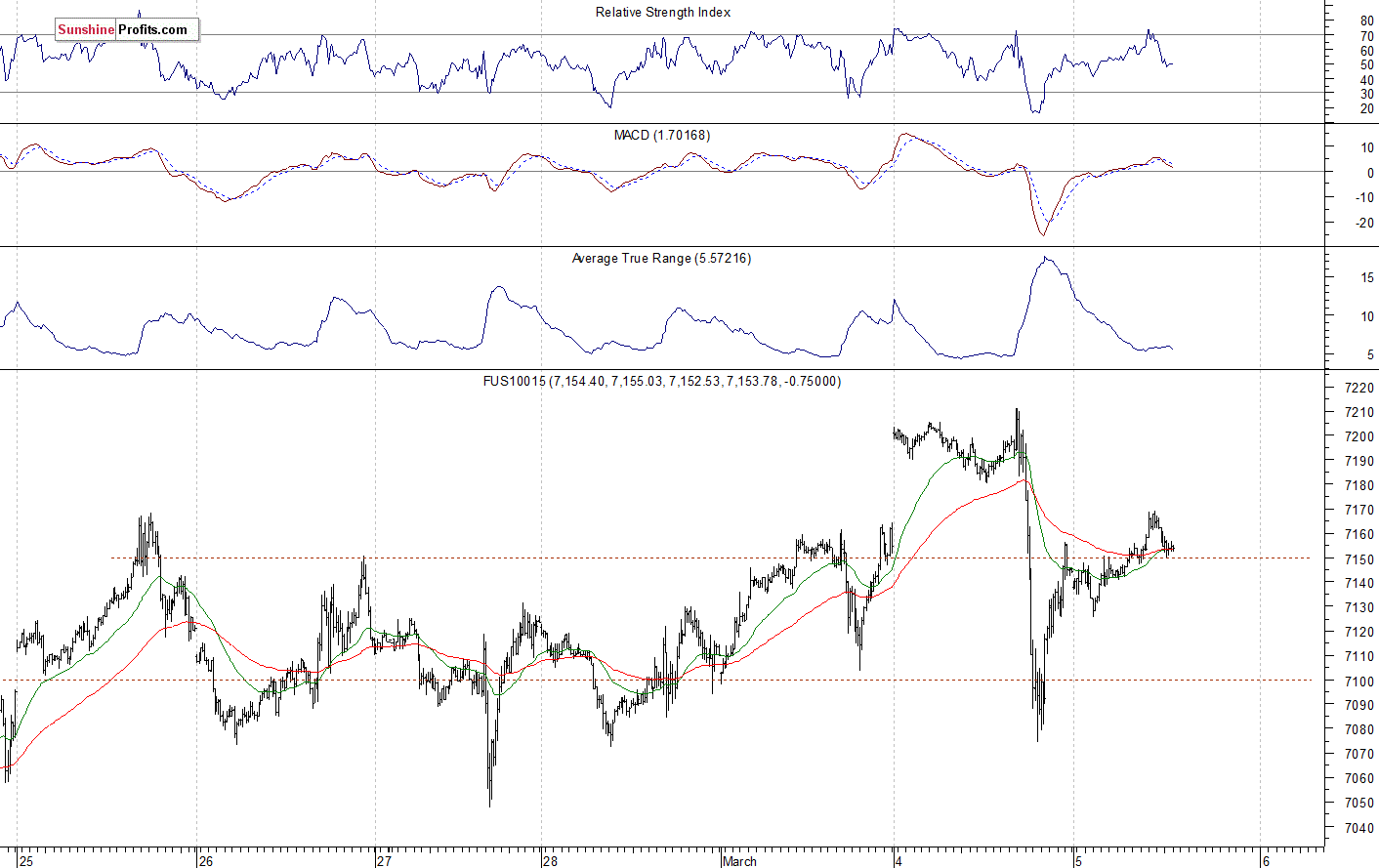Click the date label 25
Screen dimensions: 1379x868
tap(26, 861)
